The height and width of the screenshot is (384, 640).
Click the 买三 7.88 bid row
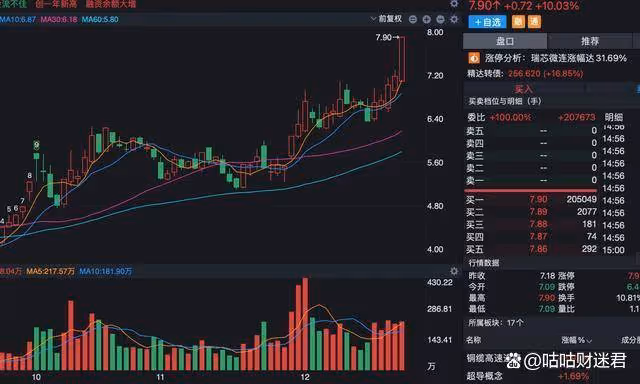(x=531, y=224)
